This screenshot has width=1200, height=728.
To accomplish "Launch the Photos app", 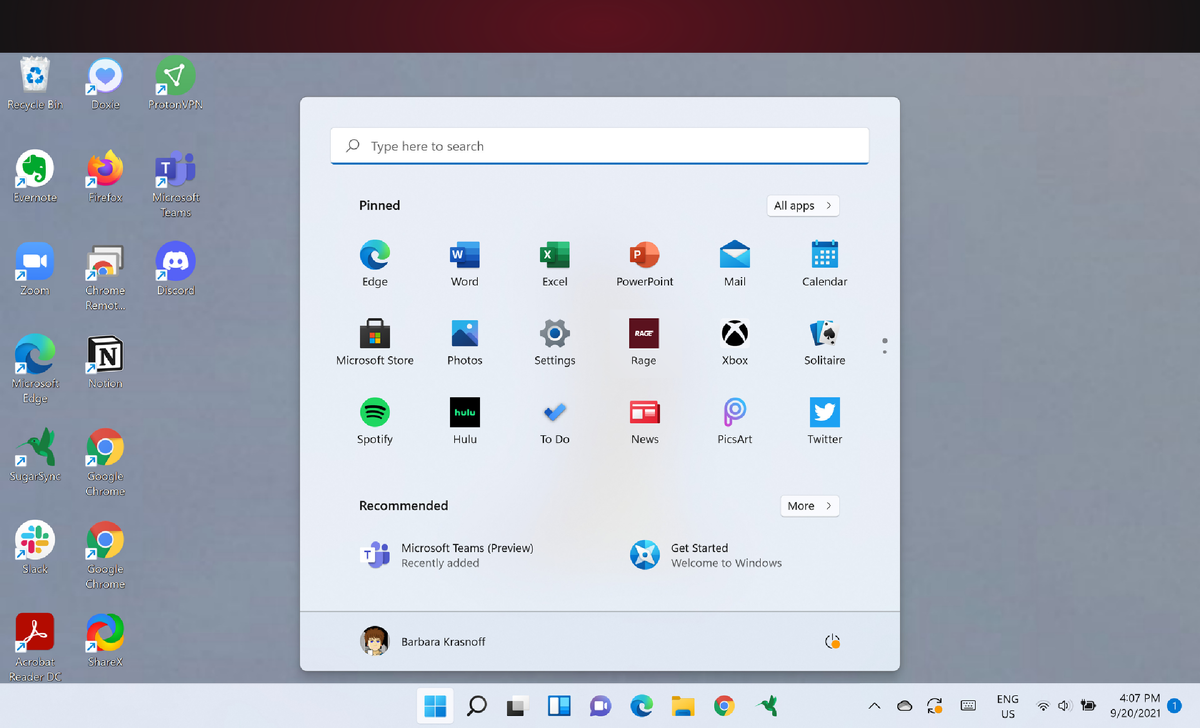I will (x=465, y=342).
